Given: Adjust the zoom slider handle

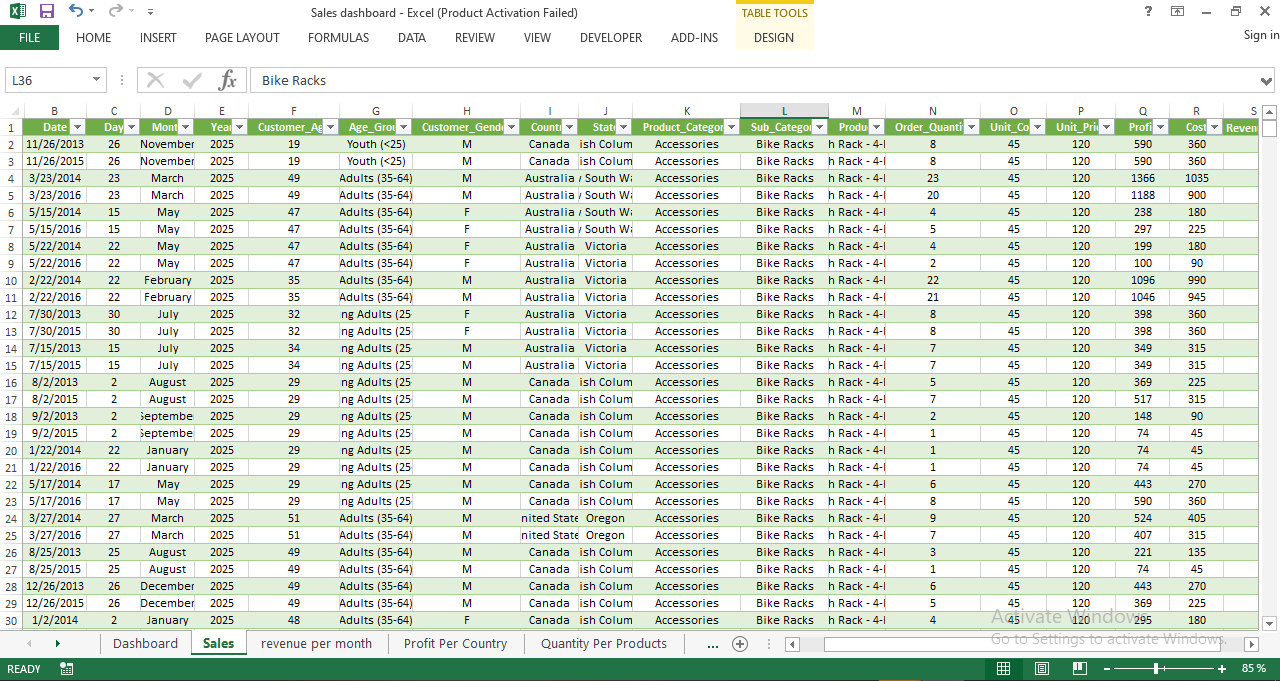Looking at the screenshot, I should (x=1156, y=668).
